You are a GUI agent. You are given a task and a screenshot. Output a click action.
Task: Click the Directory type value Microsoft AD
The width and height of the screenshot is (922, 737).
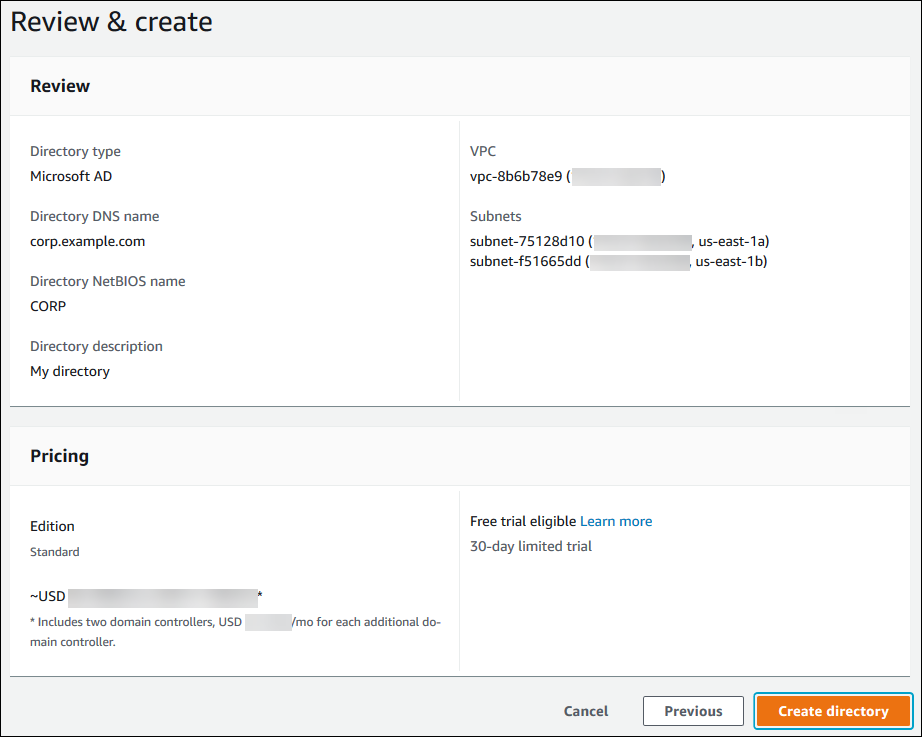[x=71, y=176]
